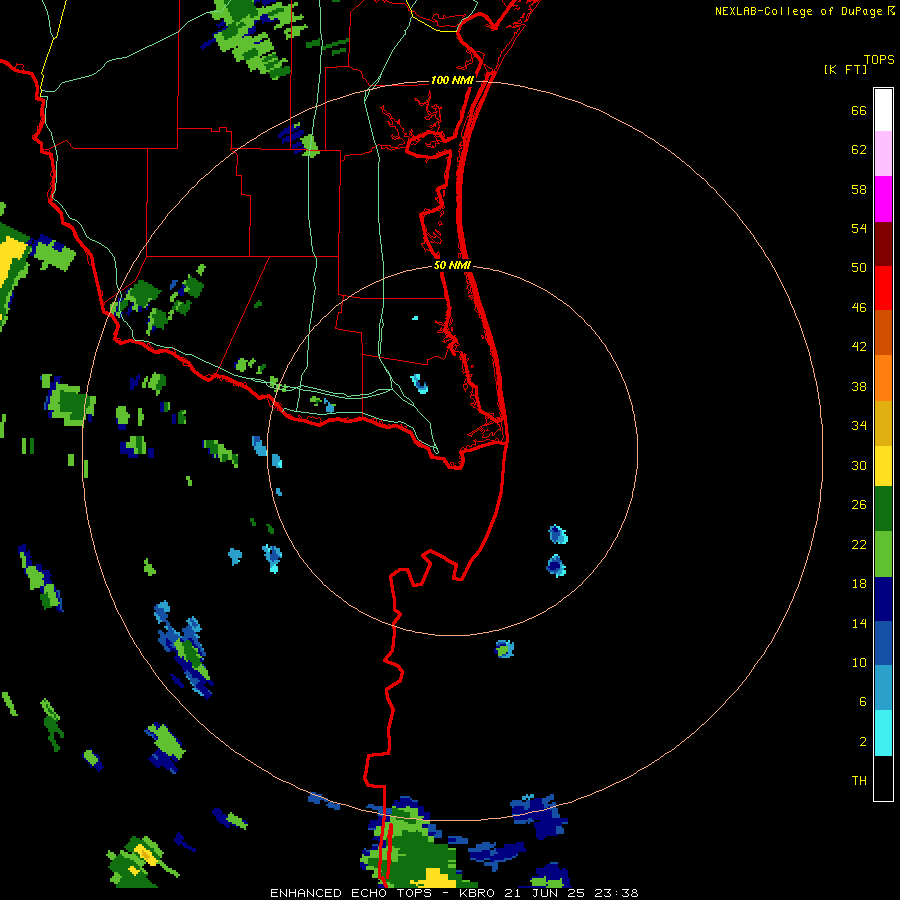Click the navy blue legend swatch

[883, 599]
